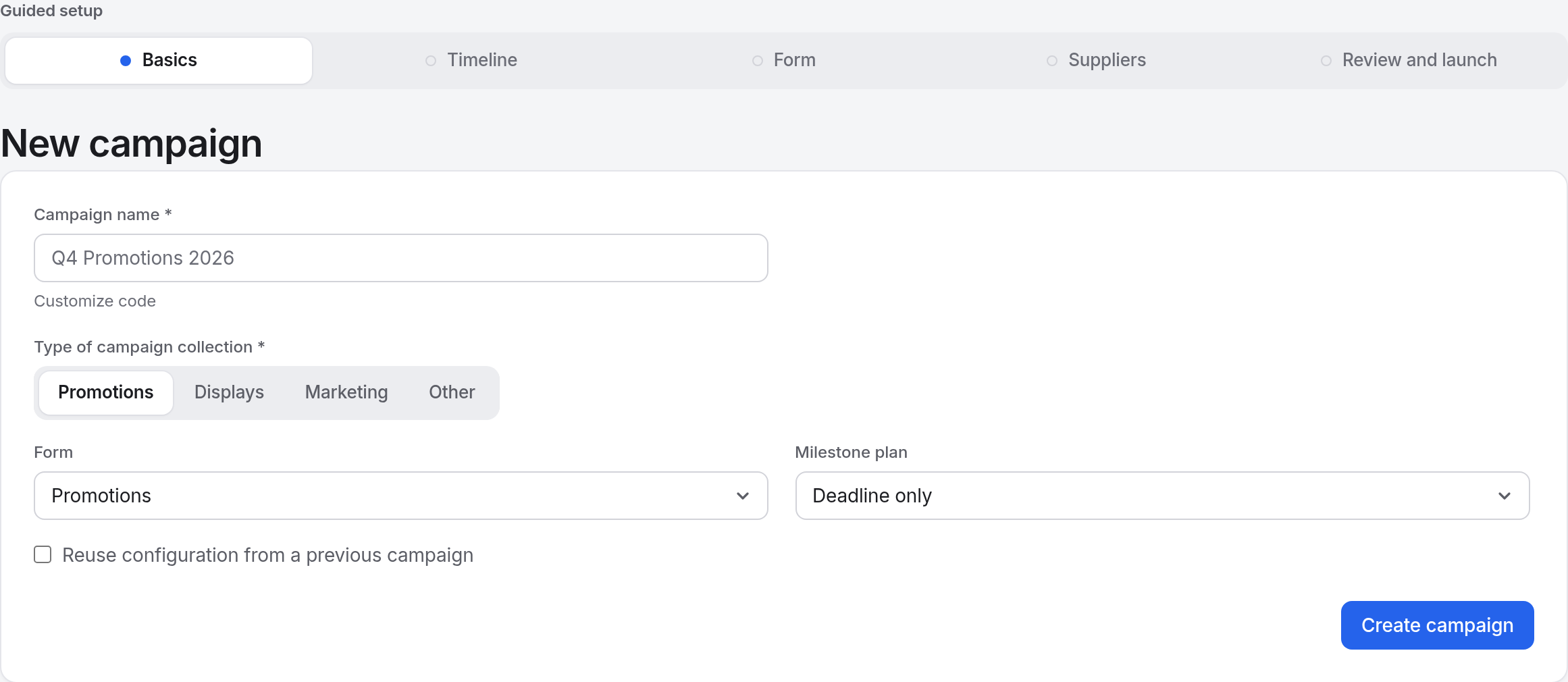Choose Marketing collection type
This screenshot has height=682, width=1568.
(346, 392)
